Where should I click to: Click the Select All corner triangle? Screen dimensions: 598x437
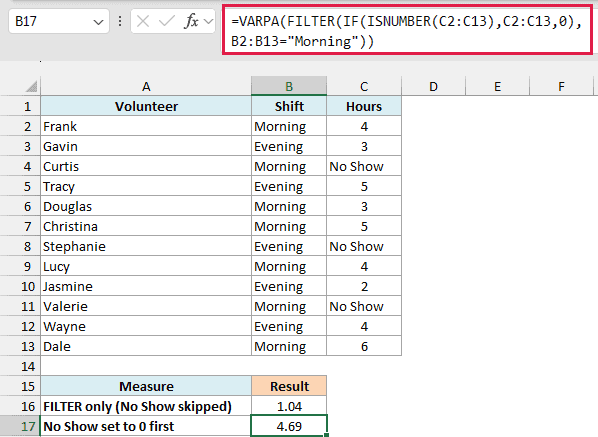click(31, 87)
